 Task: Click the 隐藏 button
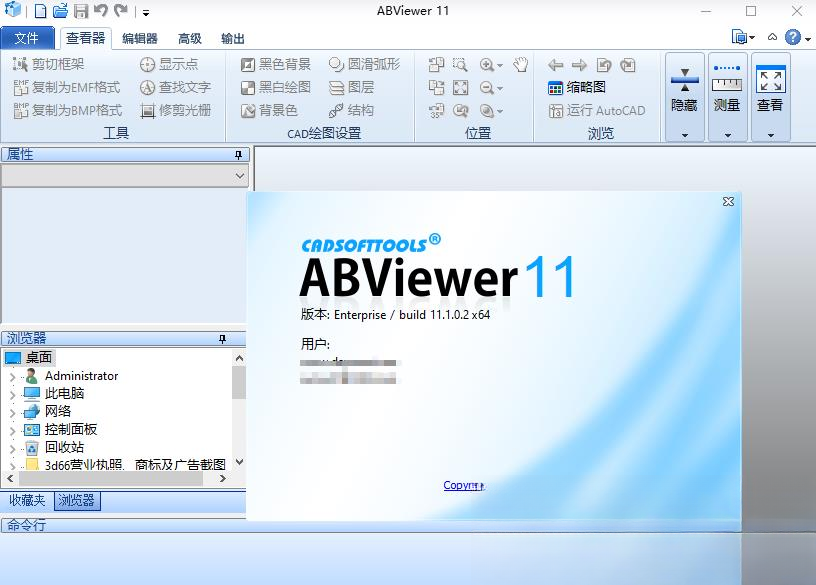pyautogui.click(x=684, y=90)
